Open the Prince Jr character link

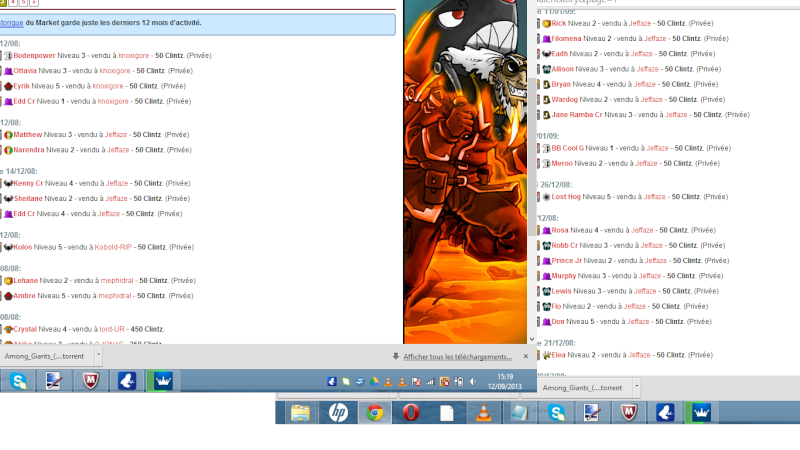566,261
